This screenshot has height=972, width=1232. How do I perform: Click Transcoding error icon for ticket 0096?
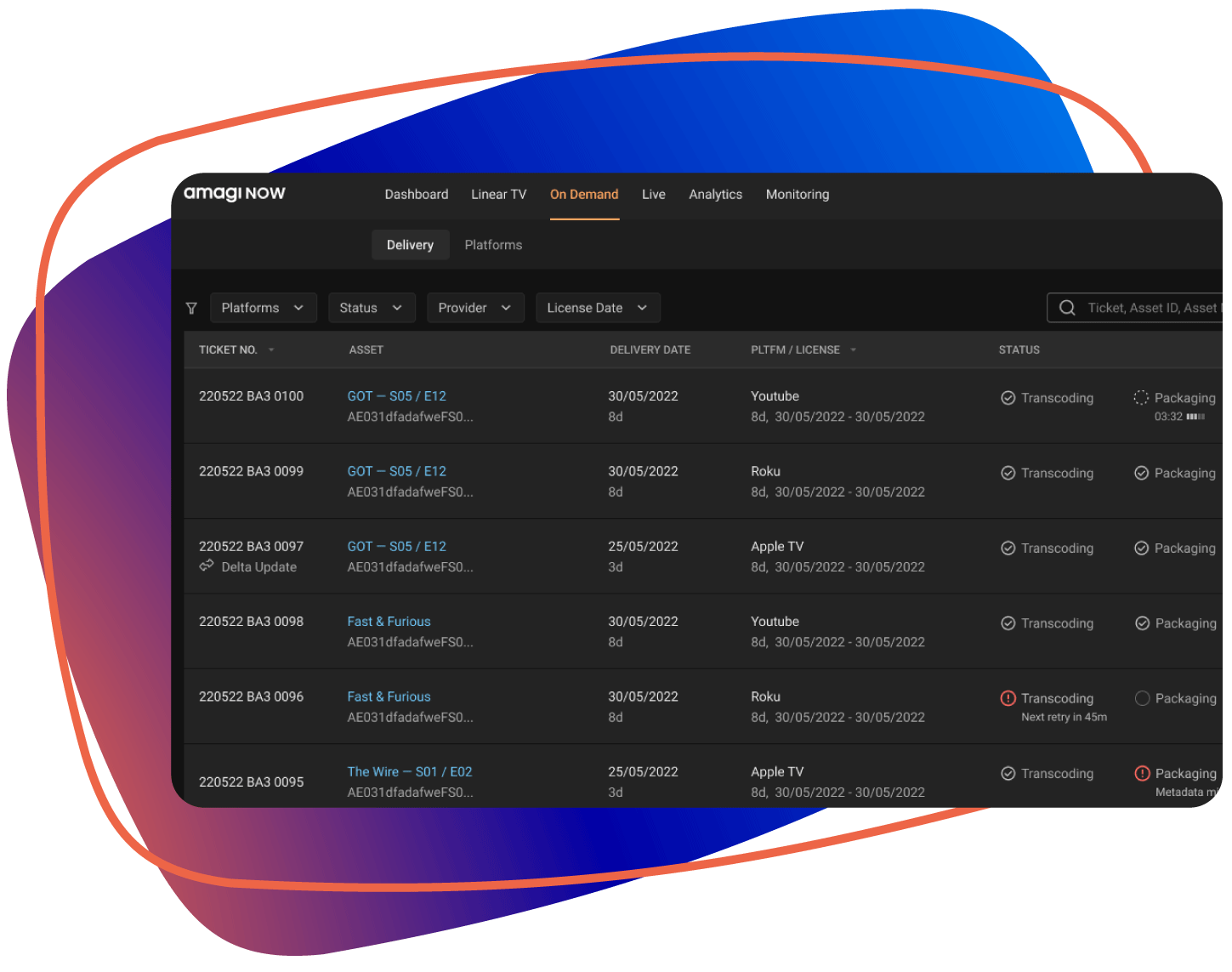[x=1008, y=698]
